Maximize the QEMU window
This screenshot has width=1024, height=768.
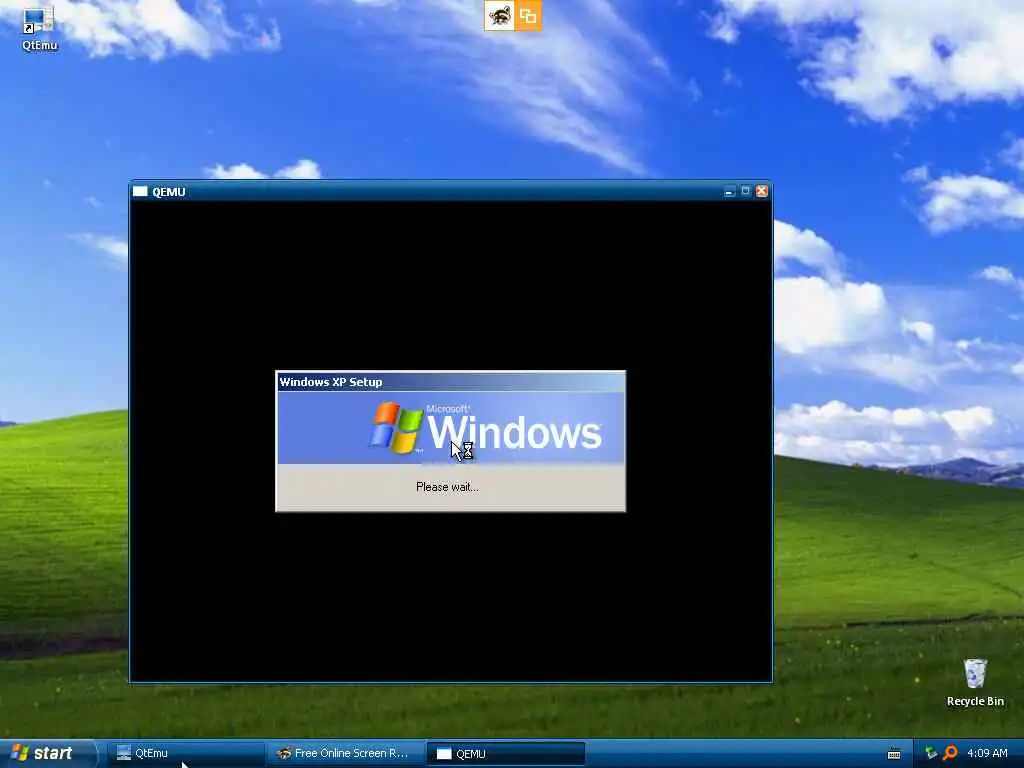(x=746, y=191)
